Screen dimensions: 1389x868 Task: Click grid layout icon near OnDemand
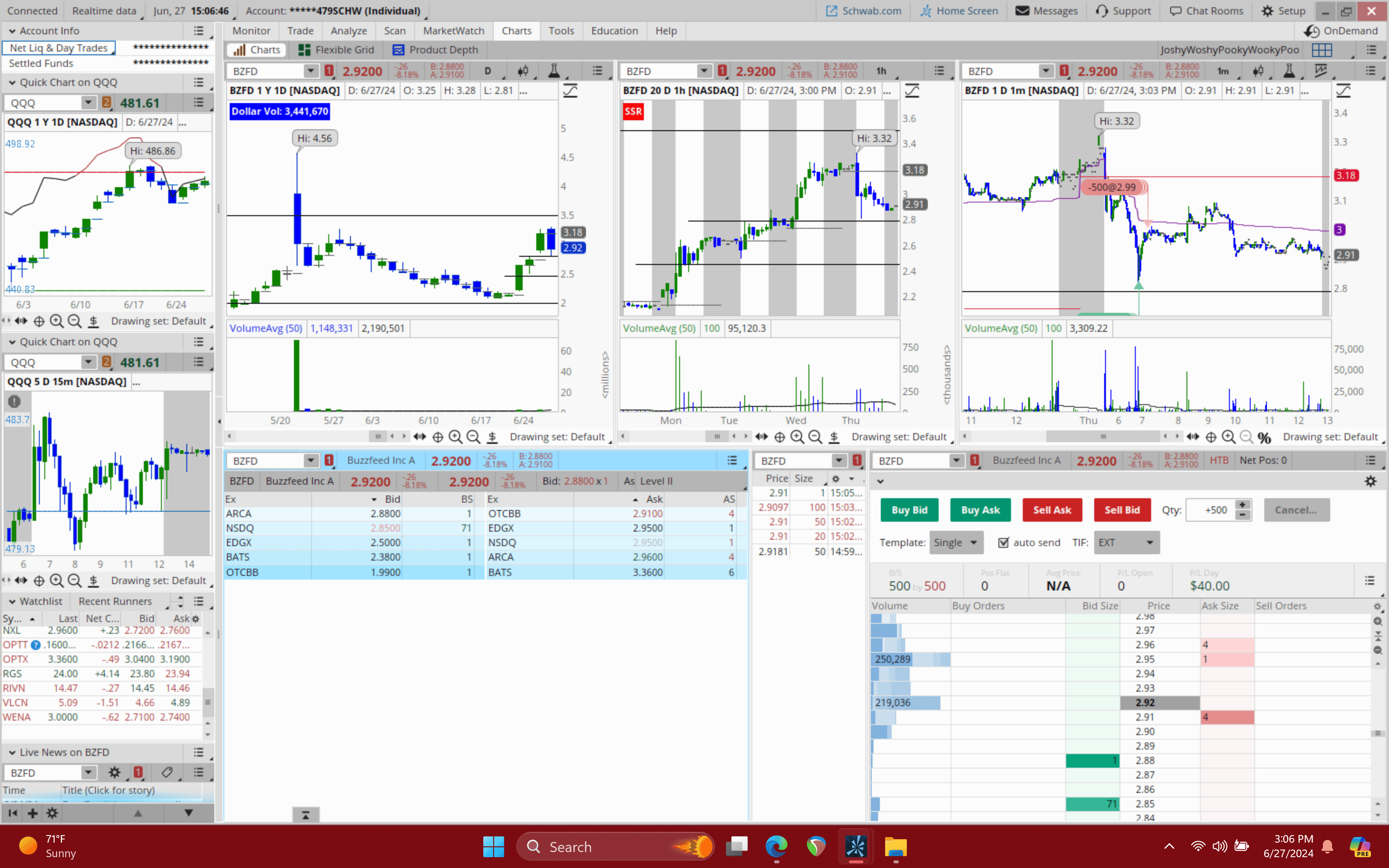[1321, 50]
